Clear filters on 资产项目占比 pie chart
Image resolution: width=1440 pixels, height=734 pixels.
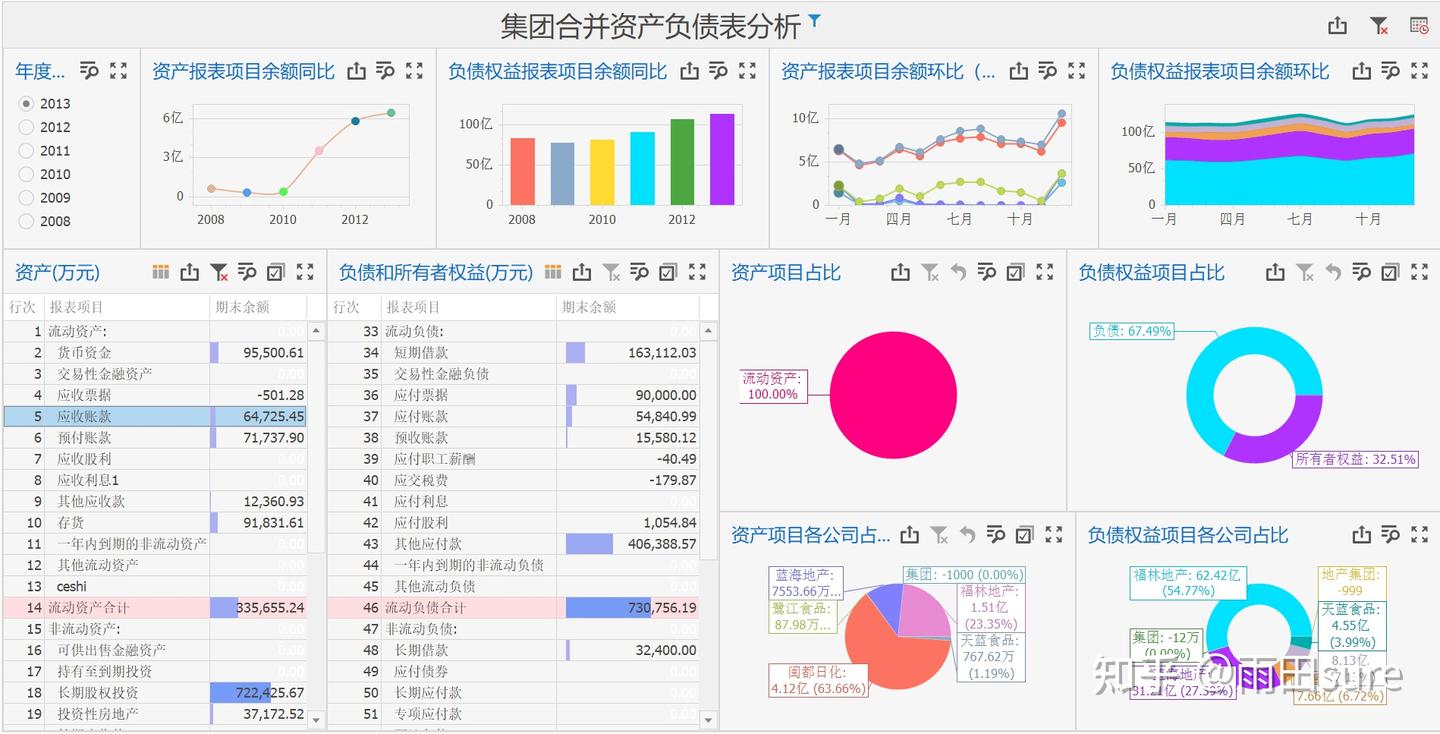coord(930,271)
